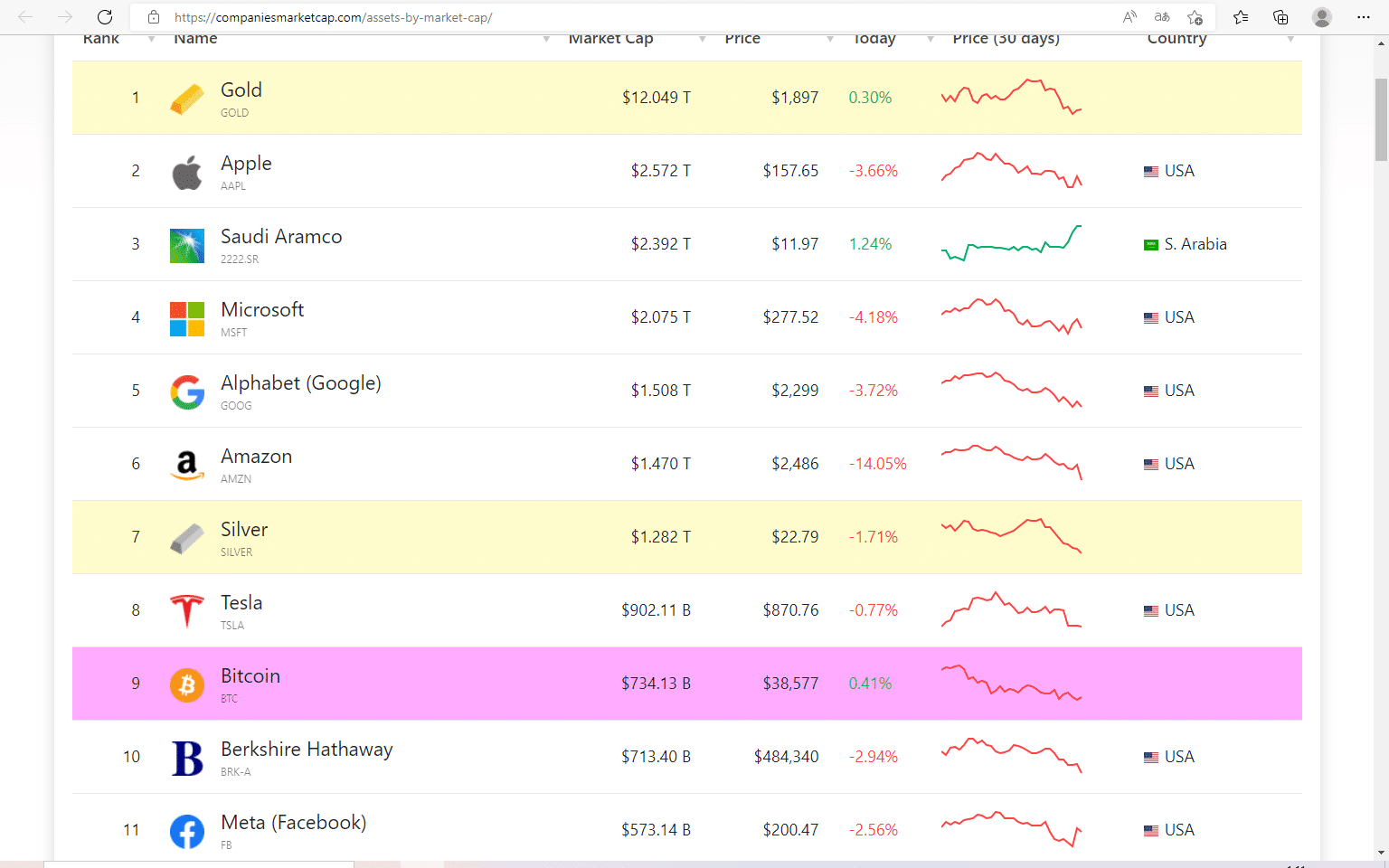Screen dimensions: 1389x868
Task: Click the browser refresh button
Action: [x=105, y=17]
